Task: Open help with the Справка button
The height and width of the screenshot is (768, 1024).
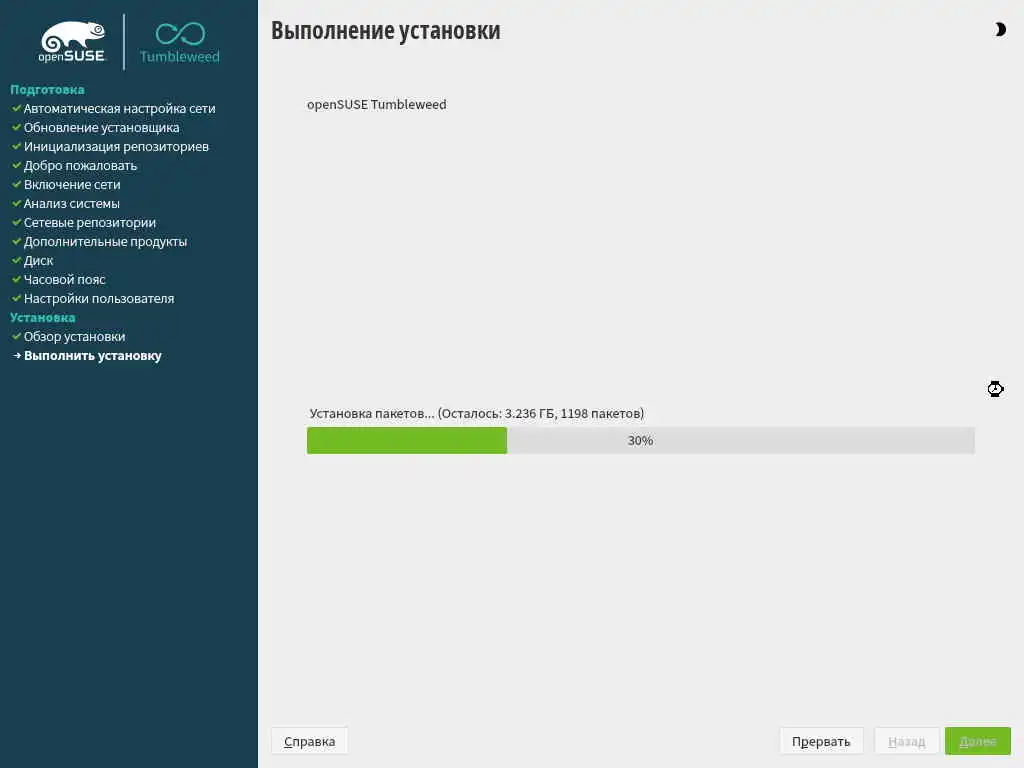Action: (310, 741)
